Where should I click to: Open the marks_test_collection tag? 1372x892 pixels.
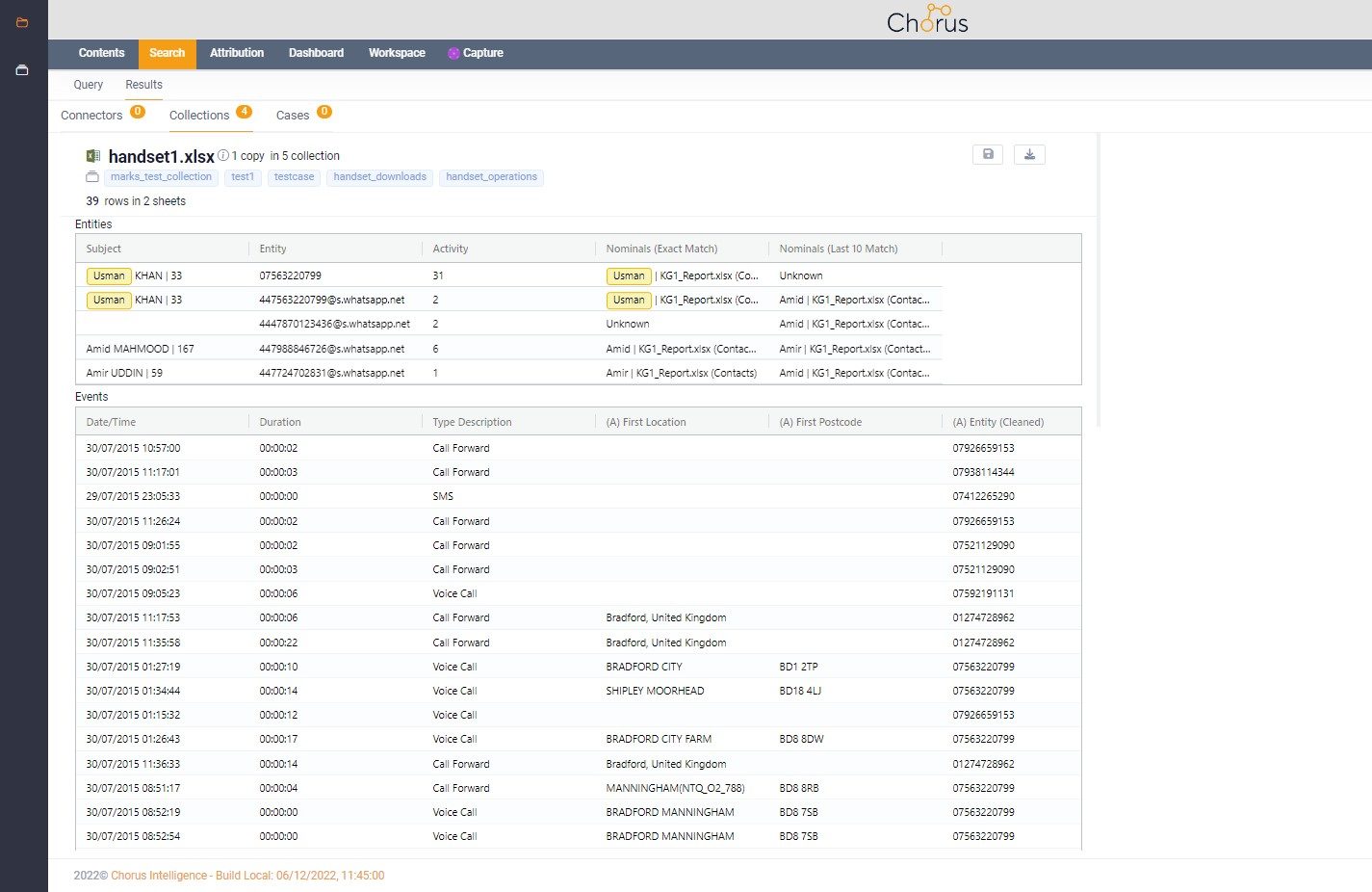[x=161, y=177]
